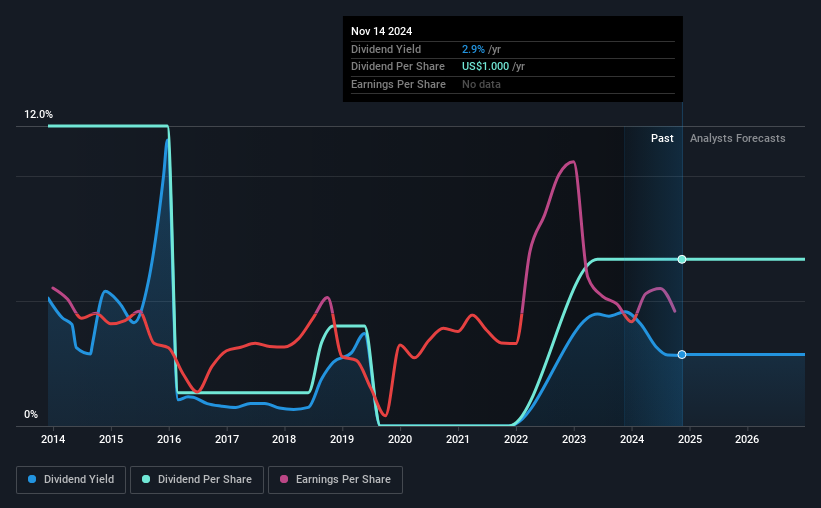The width and height of the screenshot is (821, 508).
Task: Select the teal data point marker on the dividend per share line
Action: 682,259
